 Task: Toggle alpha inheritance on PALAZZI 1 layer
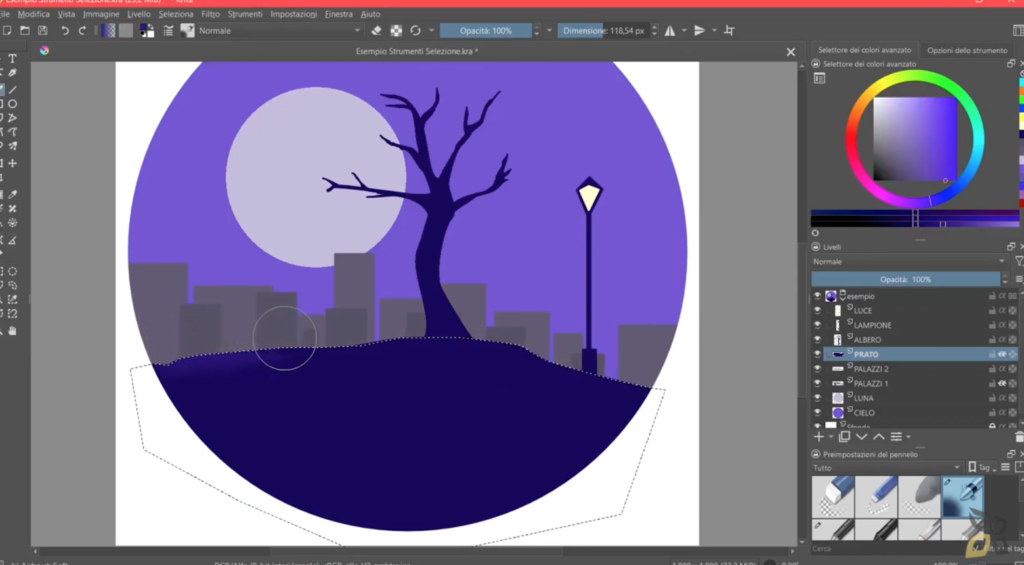point(1002,383)
